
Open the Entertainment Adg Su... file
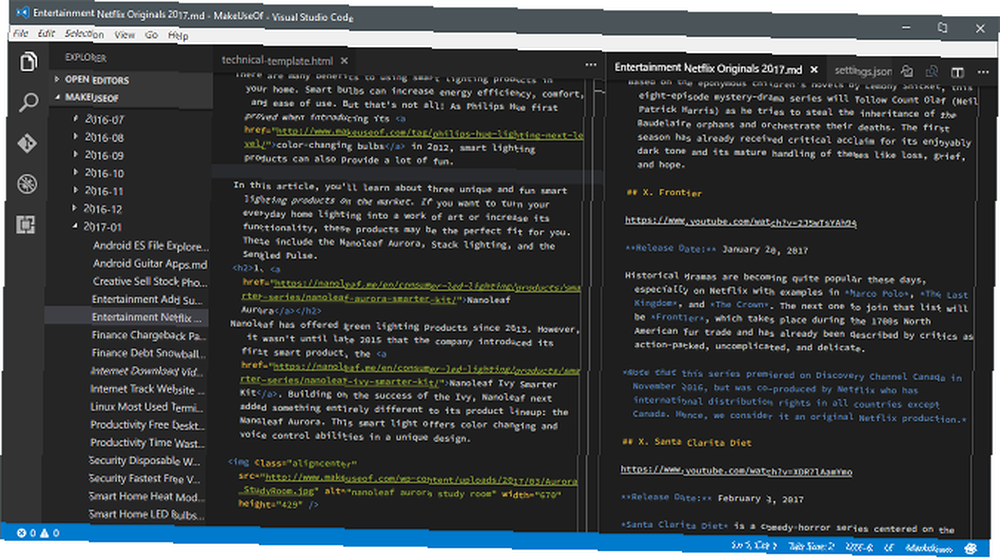click(x=147, y=299)
